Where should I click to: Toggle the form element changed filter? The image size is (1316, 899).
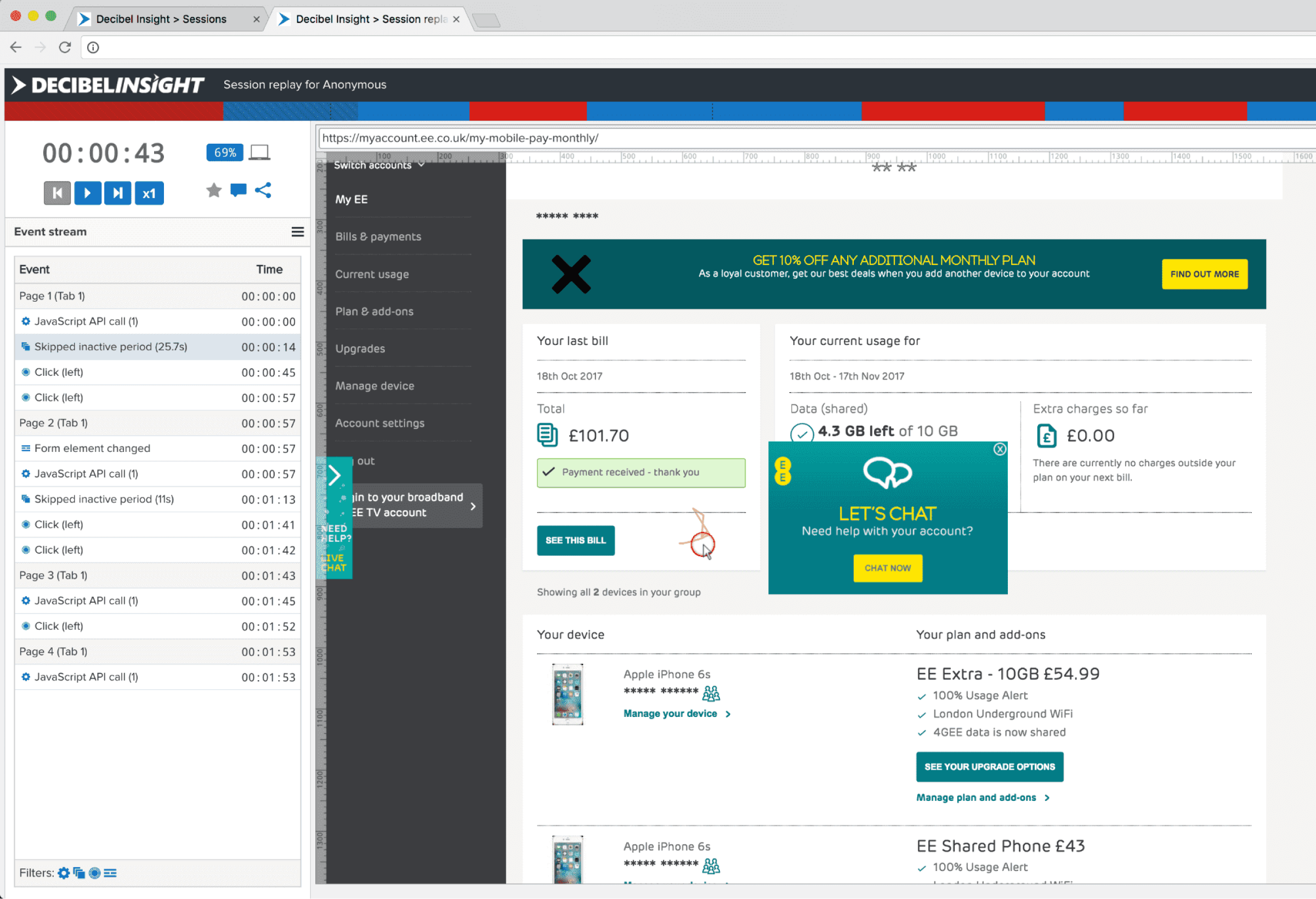click(110, 873)
